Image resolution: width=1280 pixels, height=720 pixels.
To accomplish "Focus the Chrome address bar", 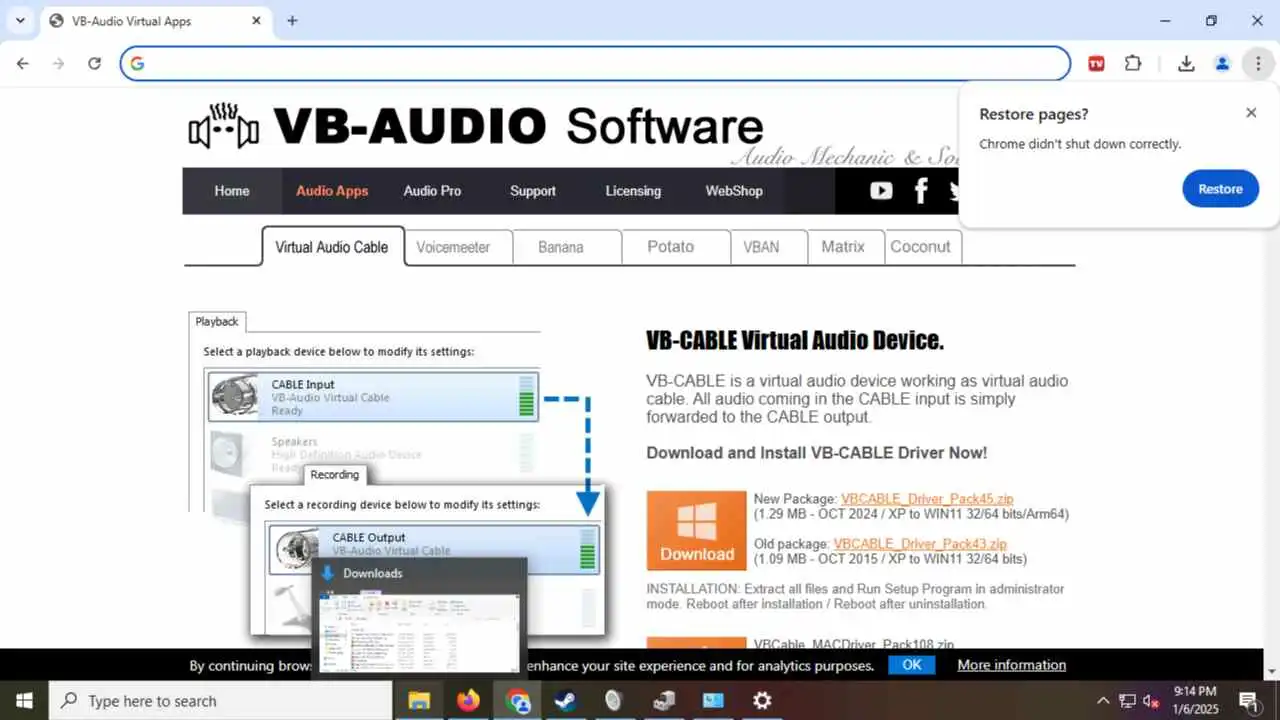I will coord(596,63).
